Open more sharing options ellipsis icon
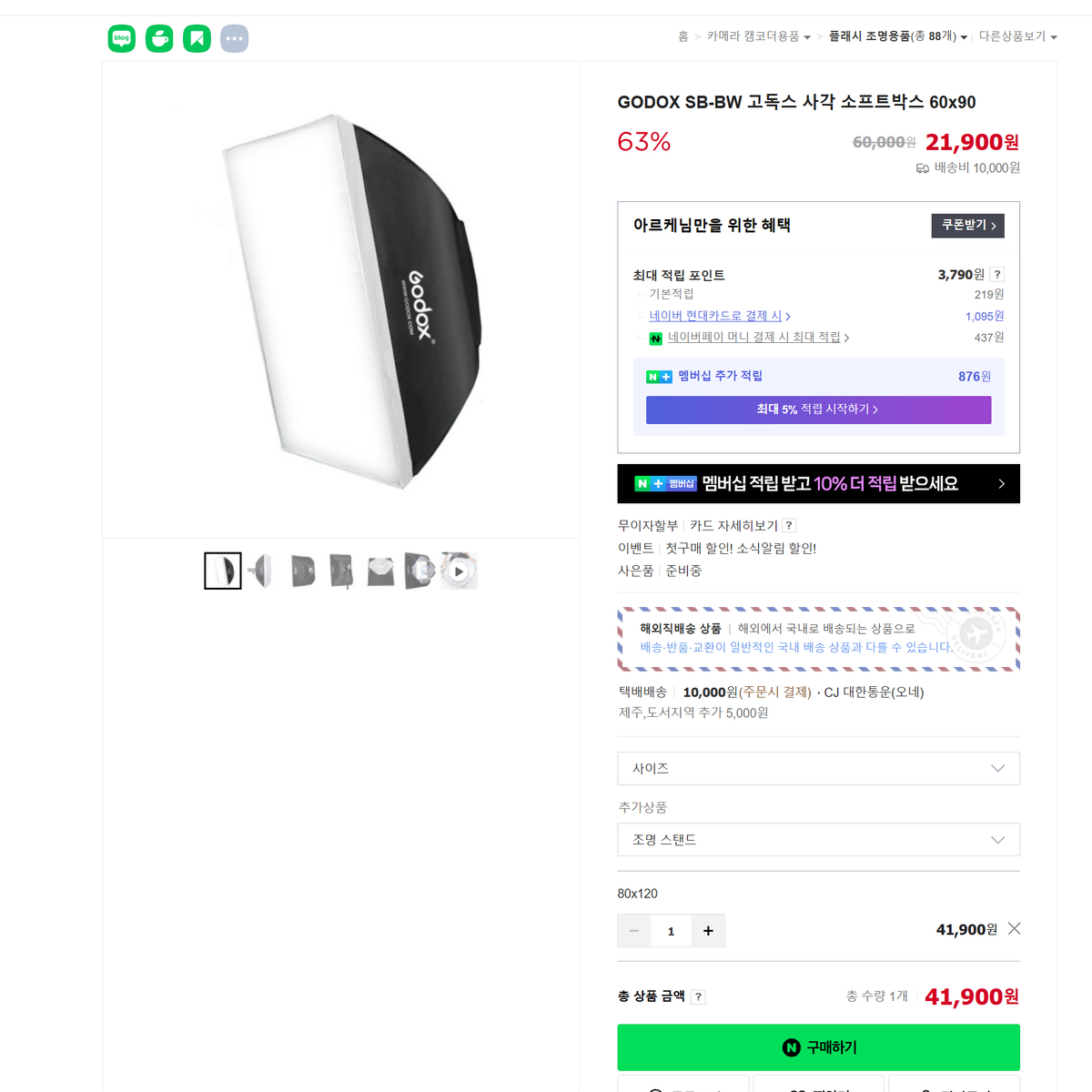The image size is (1092, 1092). point(234,38)
